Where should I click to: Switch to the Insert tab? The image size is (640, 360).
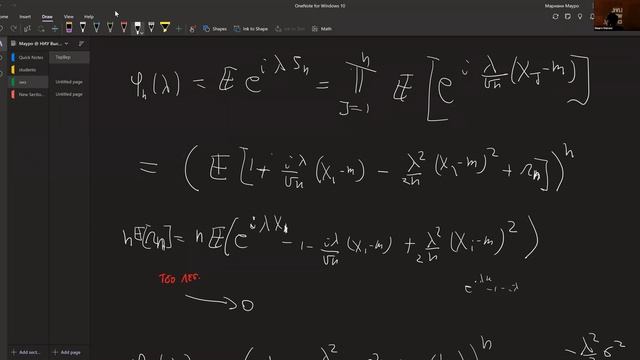pyautogui.click(x=25, y=17)
